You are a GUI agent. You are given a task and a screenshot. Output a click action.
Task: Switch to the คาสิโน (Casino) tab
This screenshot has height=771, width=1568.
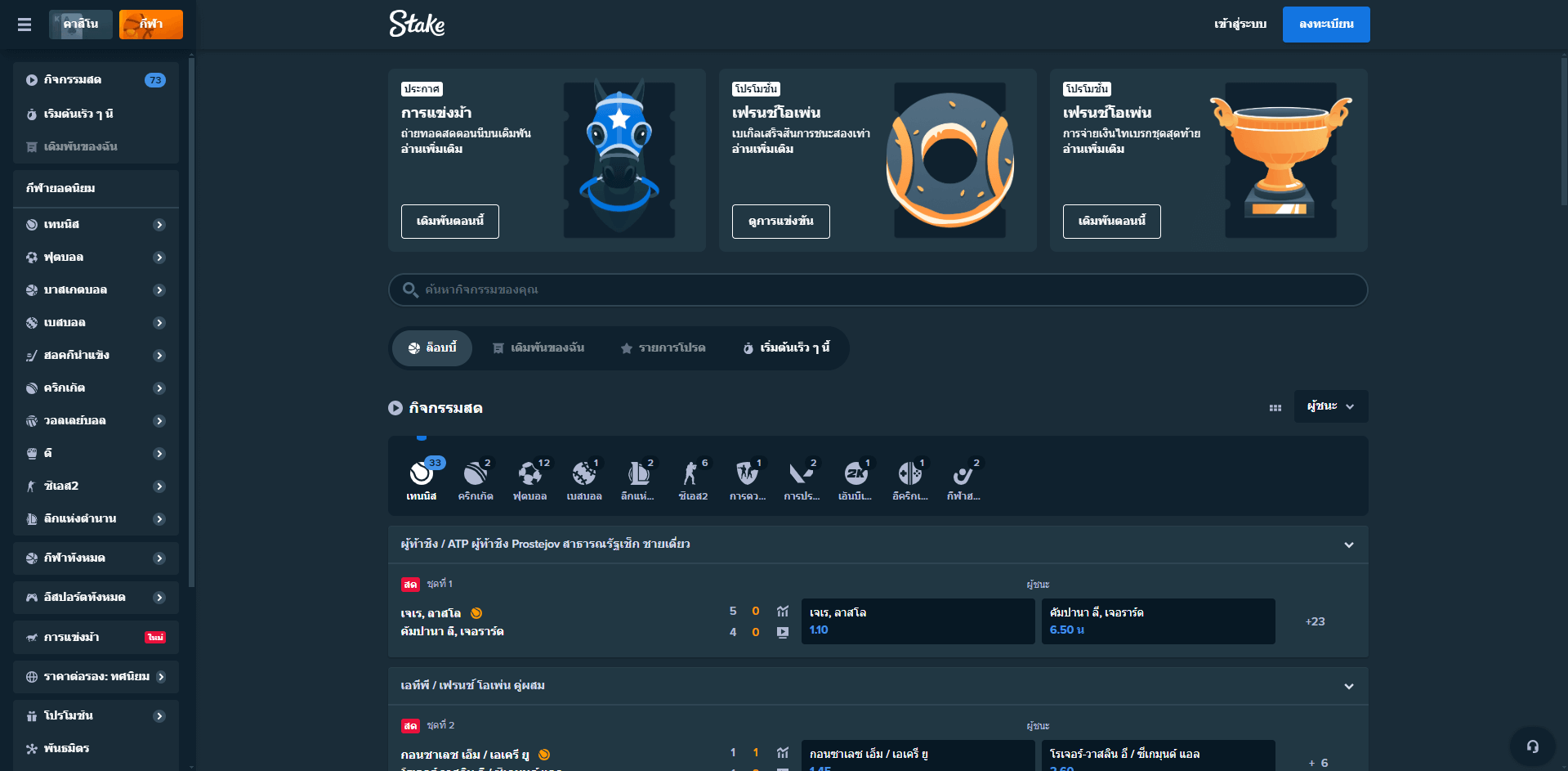81,25
